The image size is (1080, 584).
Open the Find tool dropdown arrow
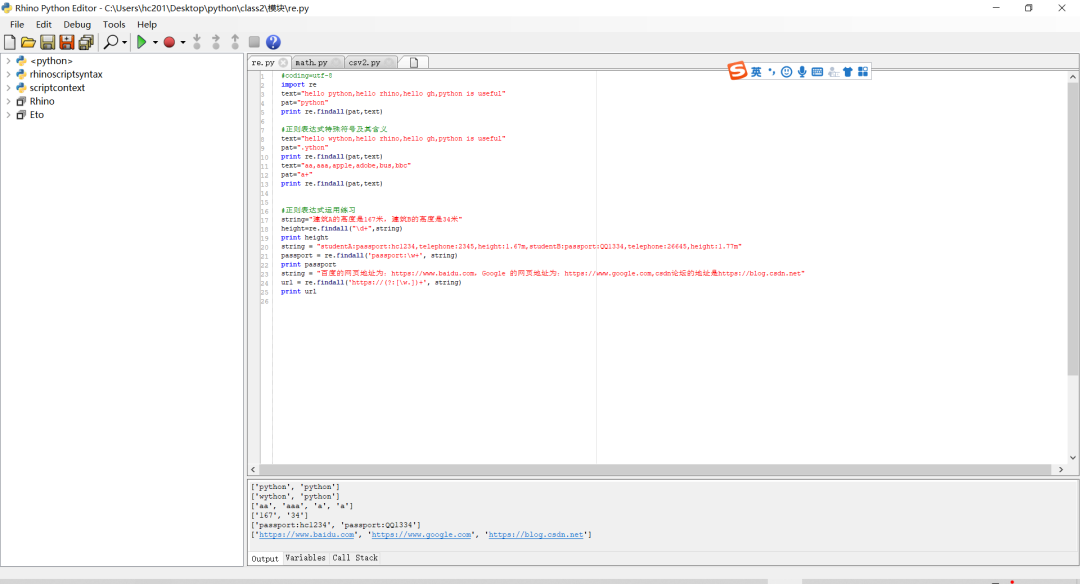click(x=124, y=43)
